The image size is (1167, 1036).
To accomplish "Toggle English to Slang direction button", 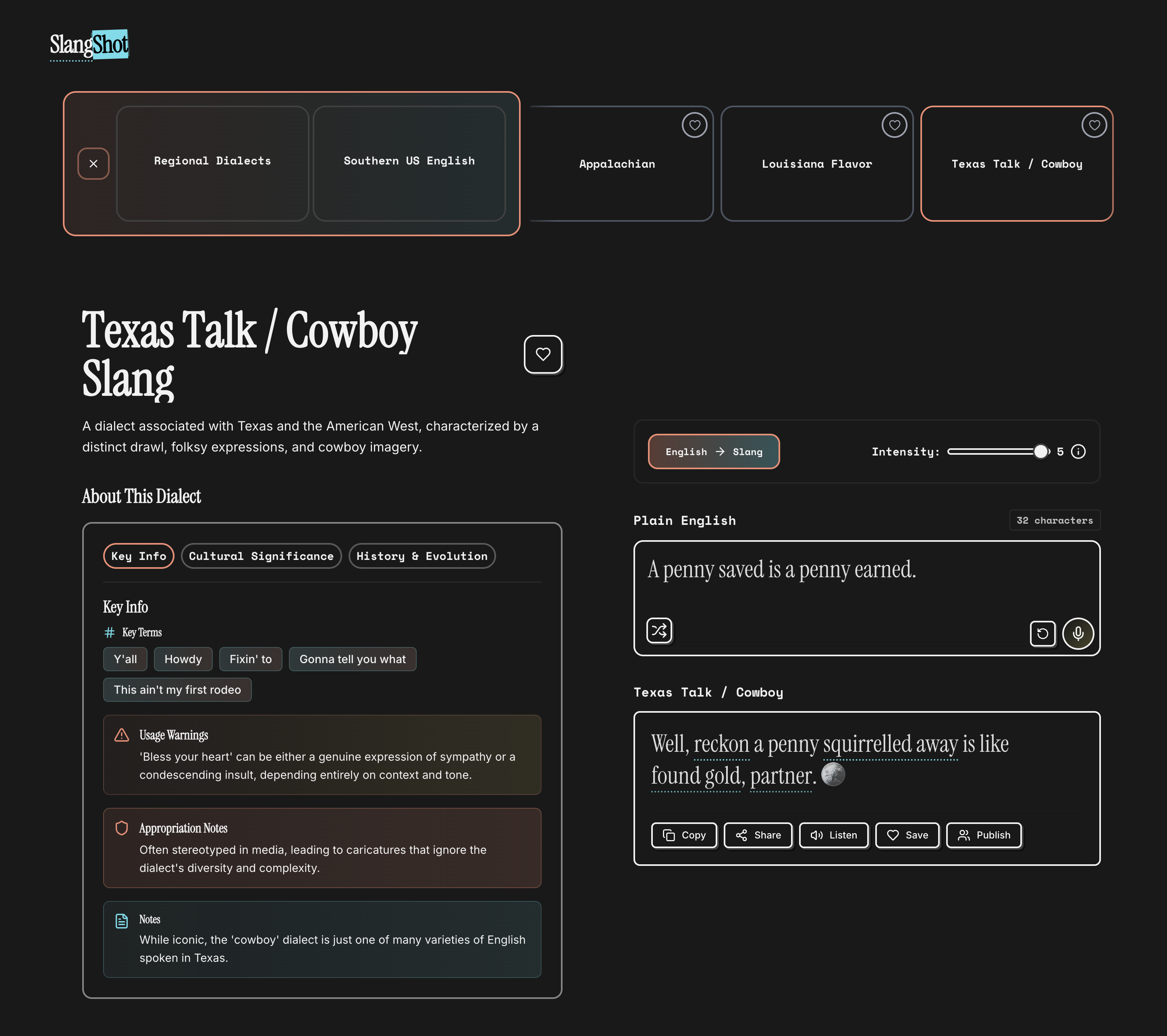I will (713, 452).
